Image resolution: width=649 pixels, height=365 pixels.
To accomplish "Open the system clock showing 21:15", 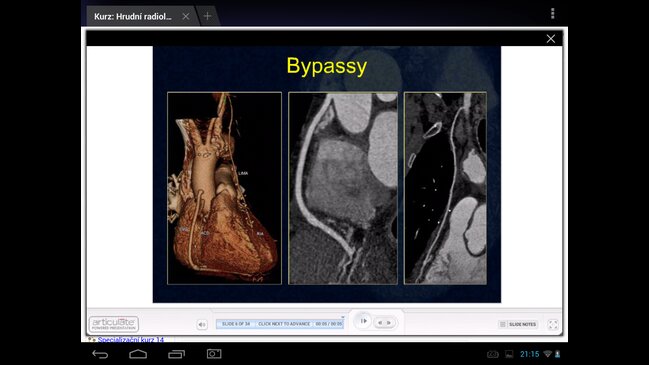I will click(529, 354).
